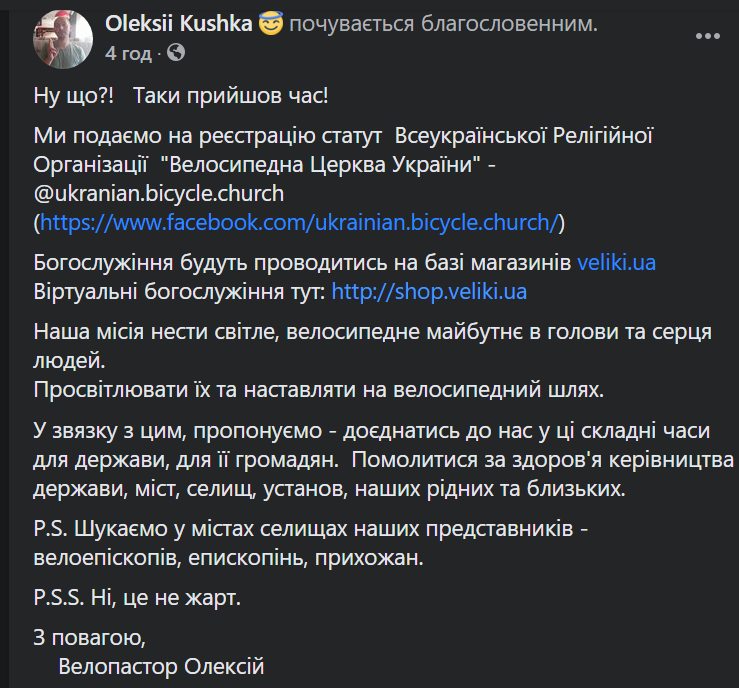This screenshot has width=739, height=688.
Task: Click the 'Наша місія нести світле' paragraph
Action: [372, 346]
